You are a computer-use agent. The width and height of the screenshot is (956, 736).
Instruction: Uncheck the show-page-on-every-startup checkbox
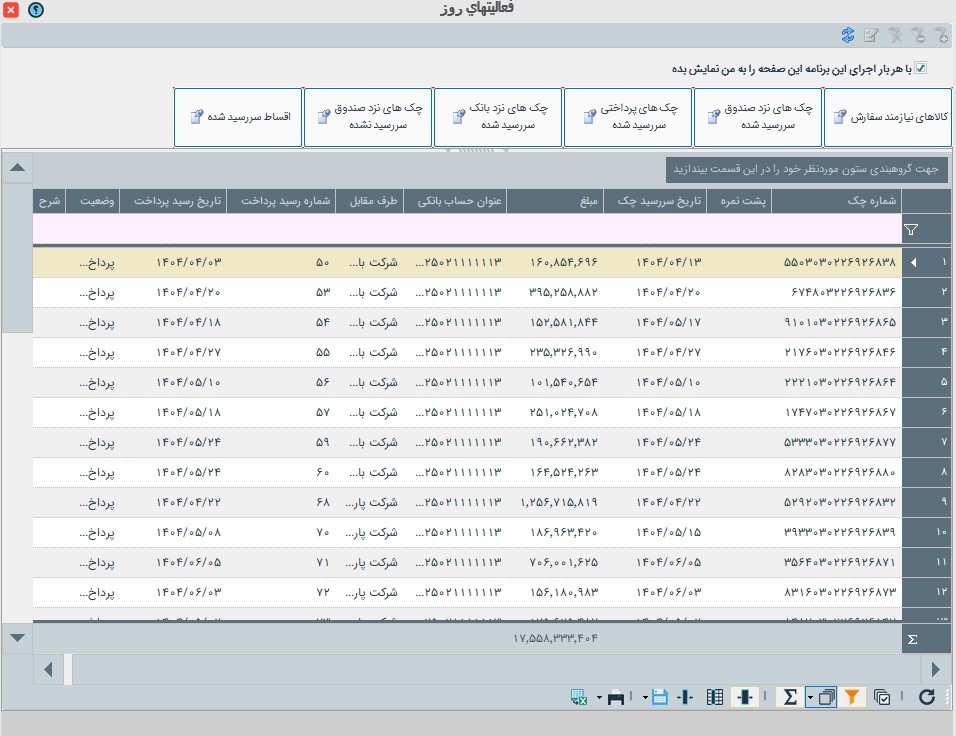(x=921, y=69)
